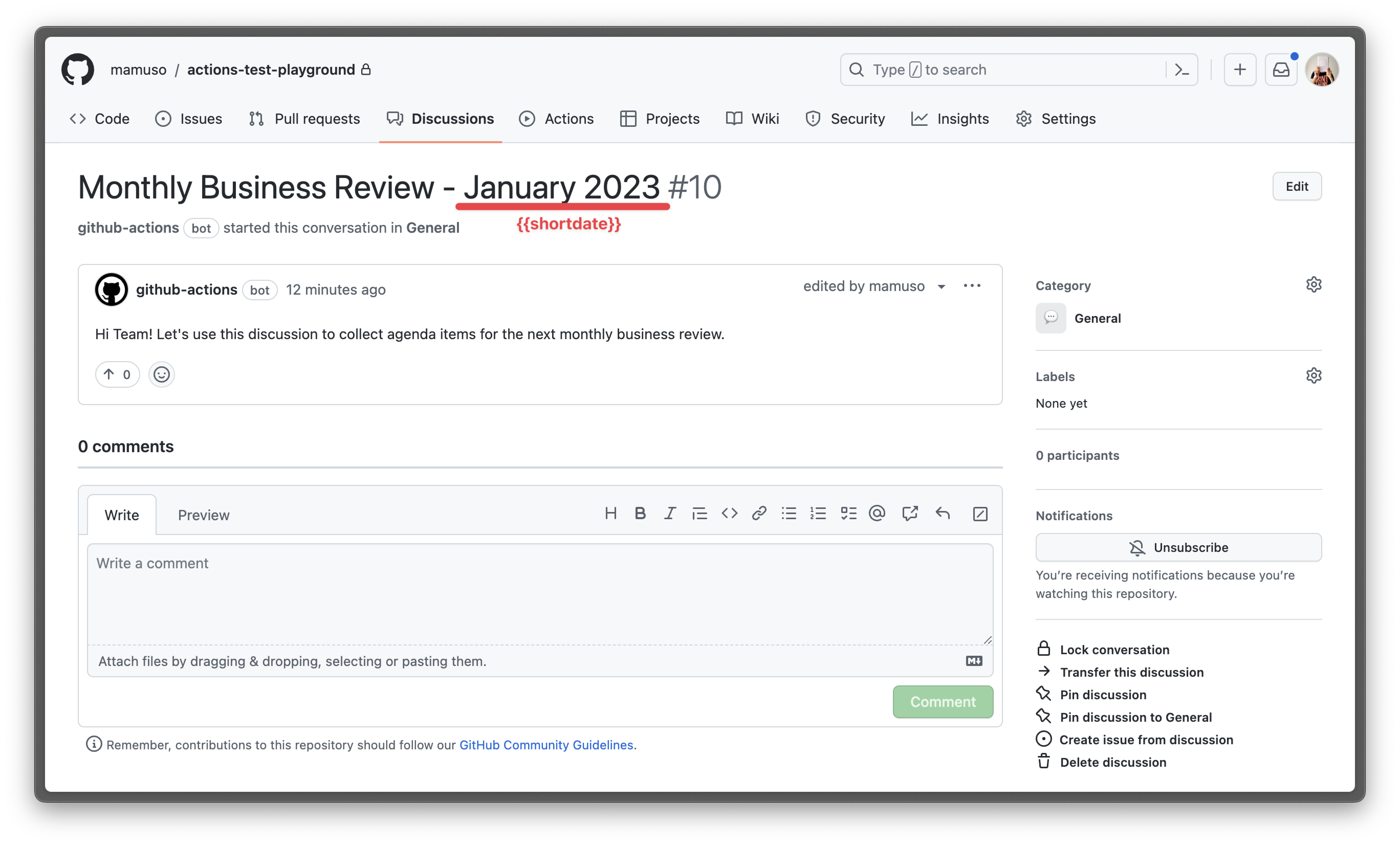The width and height of the screenshot is (1400, 845).
Task: Lock conversation
Action: (x=1103, y=650)
